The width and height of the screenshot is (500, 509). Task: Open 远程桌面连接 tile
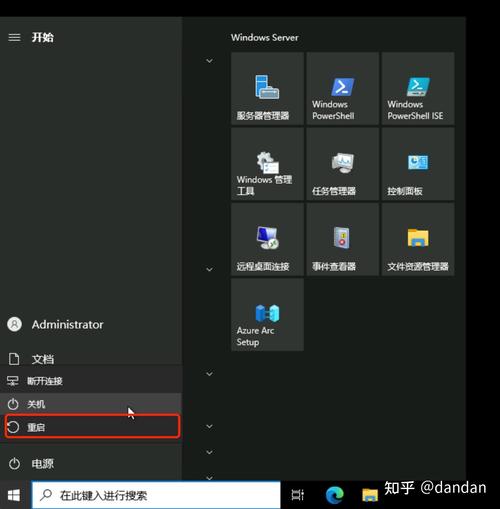click(267, 239)
